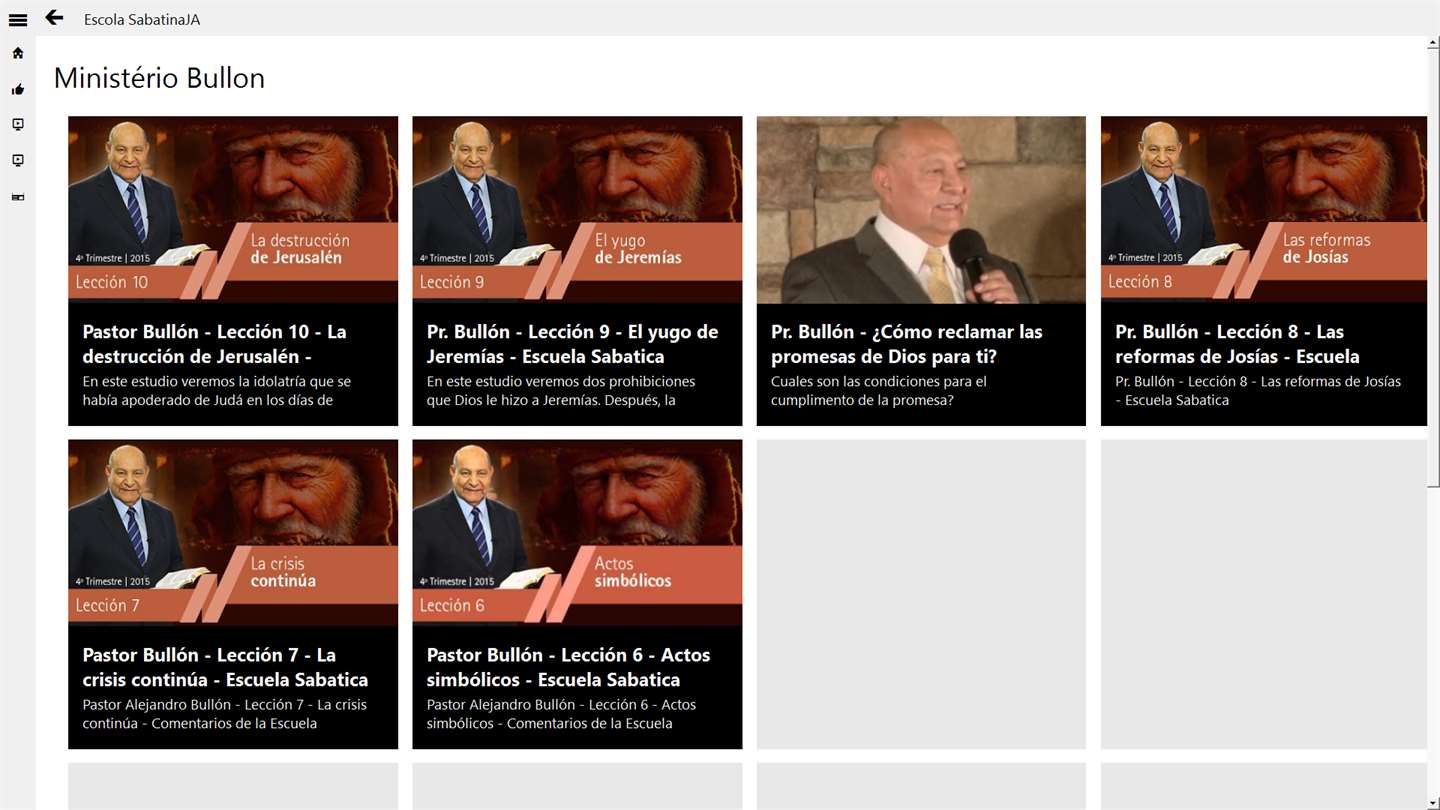Open the lower video screen sidebar icon
This screenshot has width=1440, height=810.
(18, 161)
